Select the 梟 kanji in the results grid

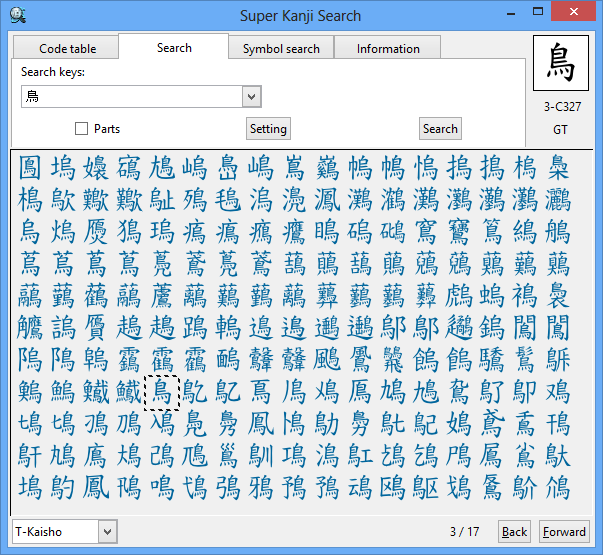[558, 167]
